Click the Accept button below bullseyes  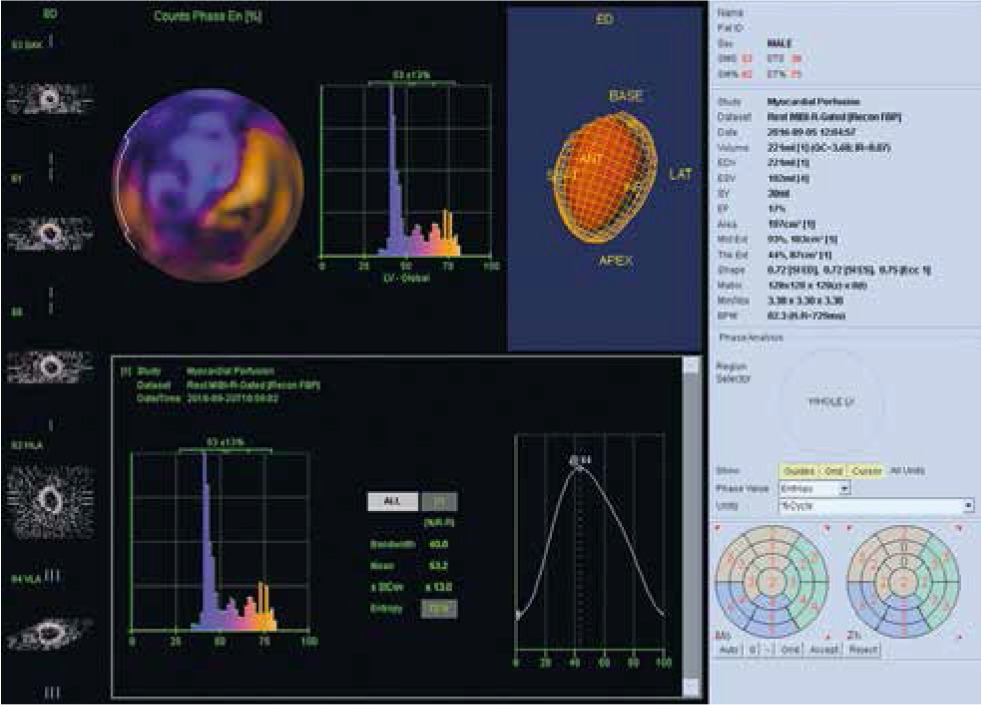(823, 649)
